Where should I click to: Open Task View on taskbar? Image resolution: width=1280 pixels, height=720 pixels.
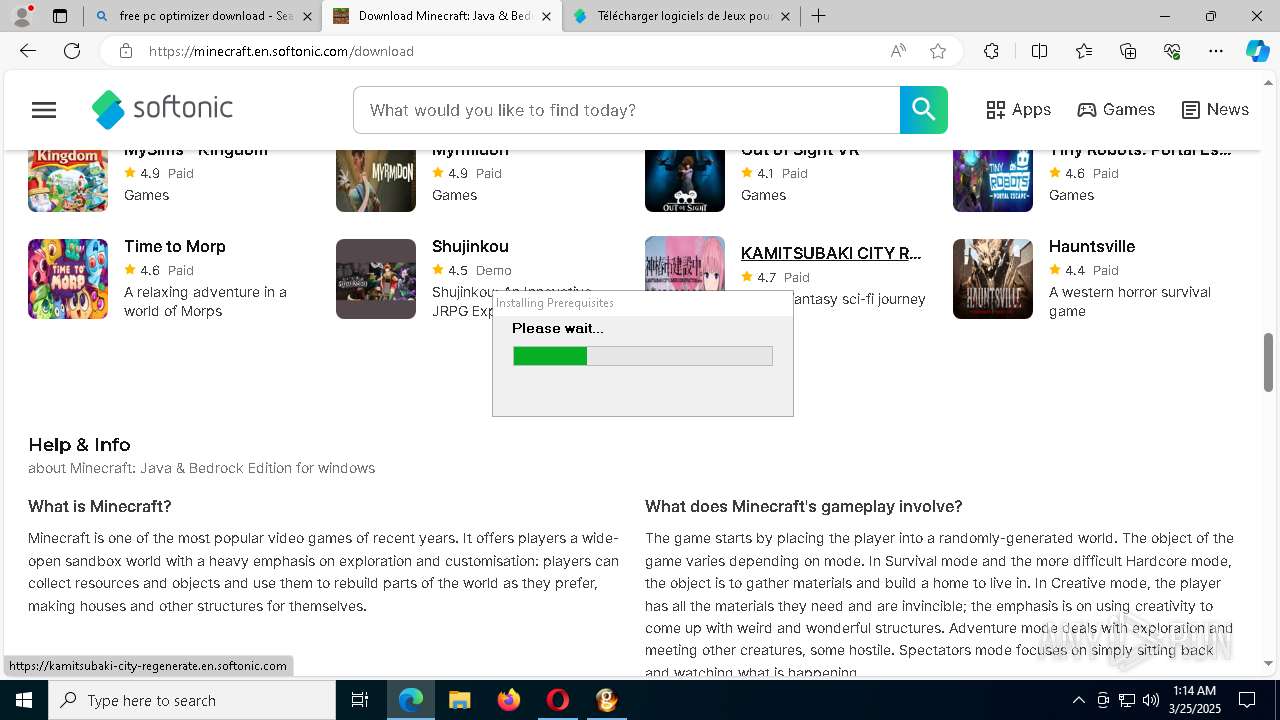(x=360, y=700)
